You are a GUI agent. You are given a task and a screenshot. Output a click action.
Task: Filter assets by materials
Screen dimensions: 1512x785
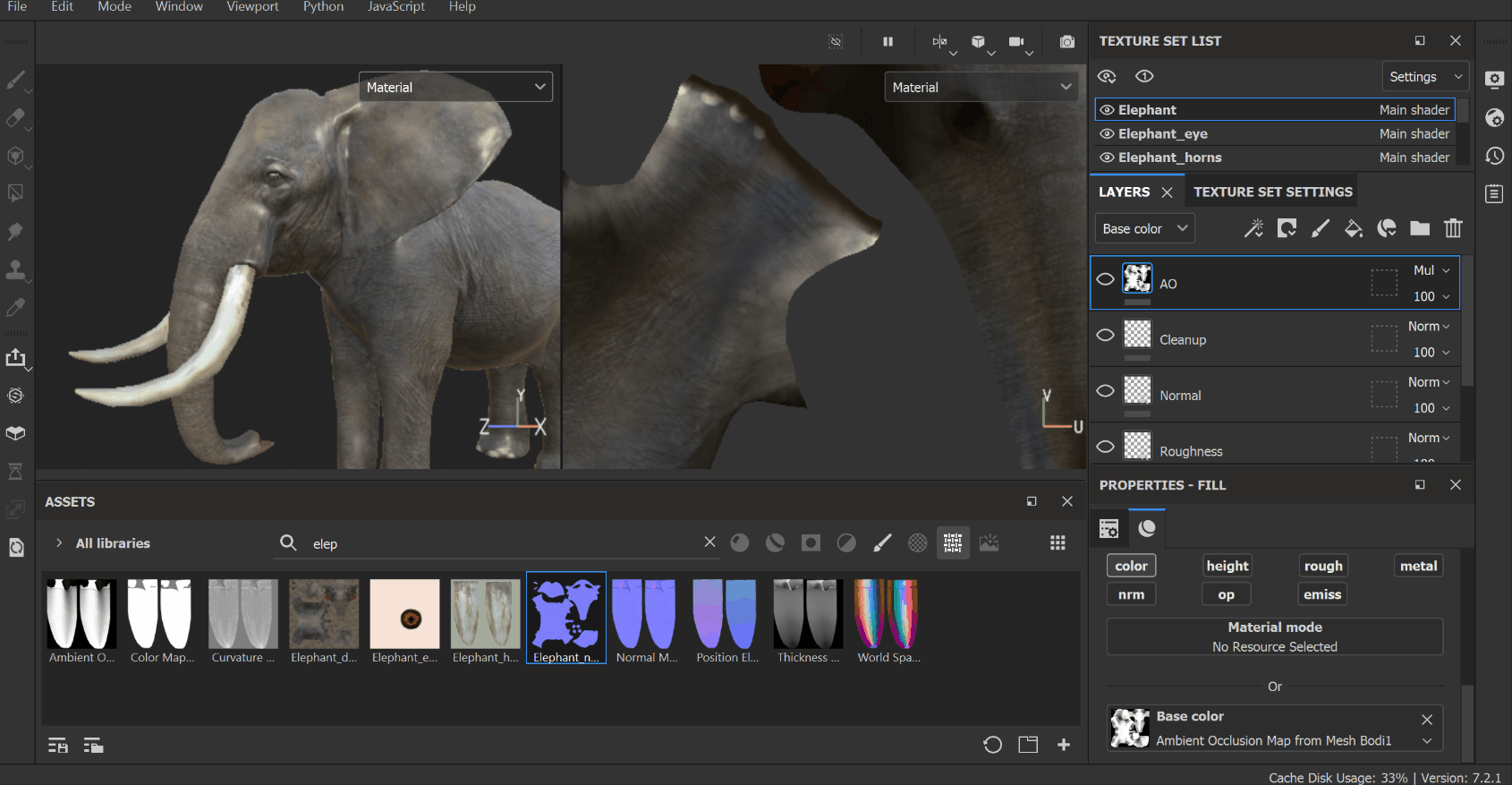click(x=740, y=542)
